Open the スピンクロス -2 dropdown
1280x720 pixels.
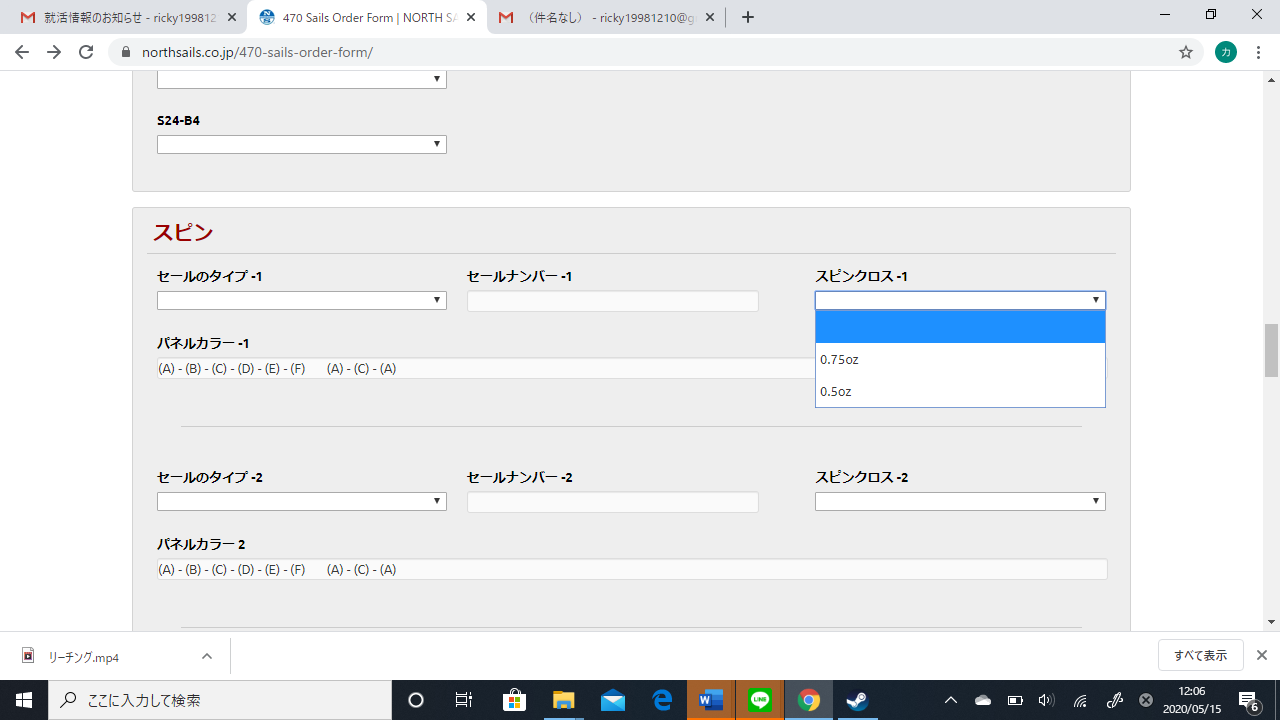pos(960,501)
